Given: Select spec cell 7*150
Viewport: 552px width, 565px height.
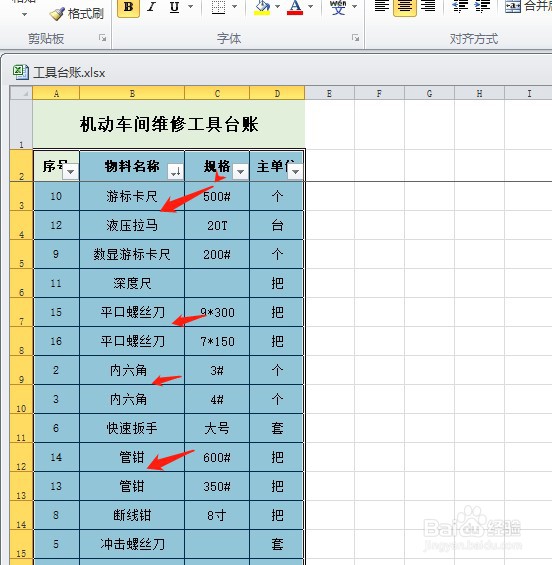Looking at the screenshot, I should coord(217,341).
